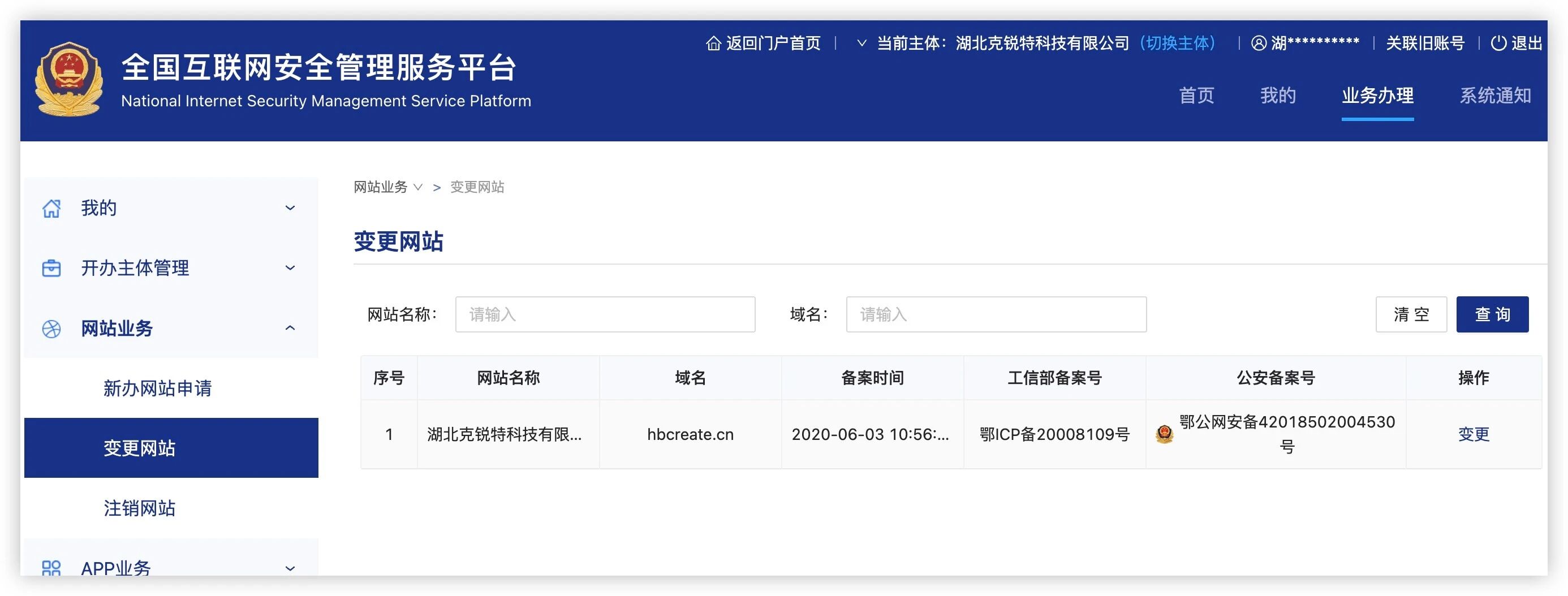Screen dimensions: 1568x596
Task: Click the 退出 logout link
Action: [1527, 43]
